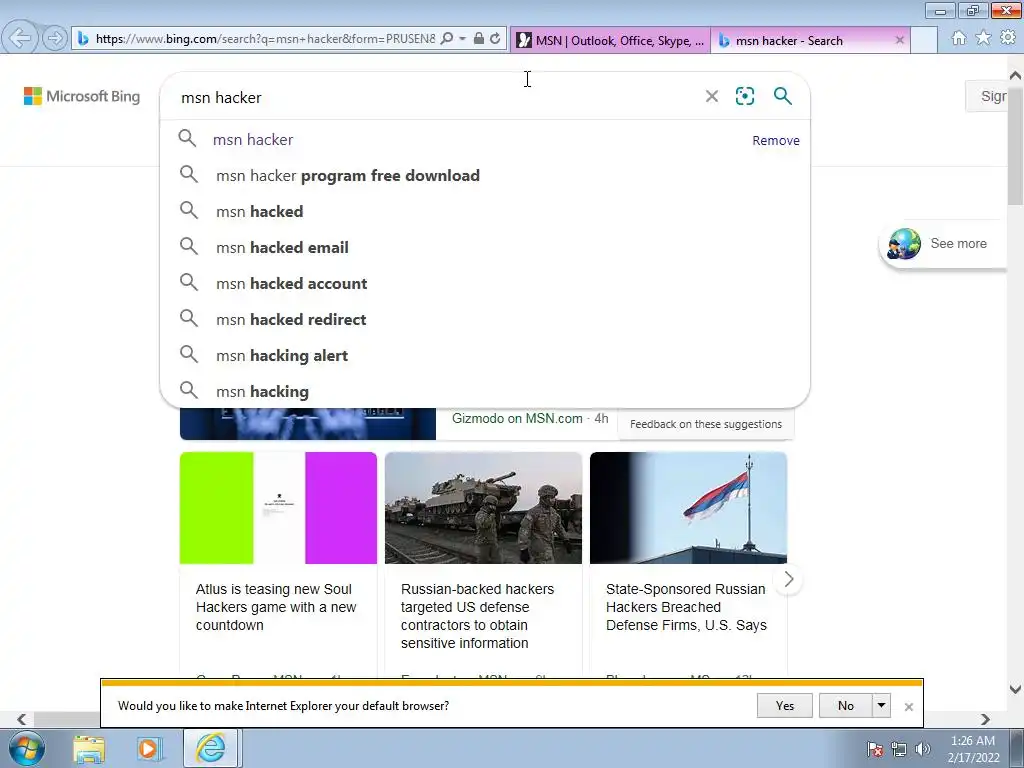Open the Russian flag news thumbnail
Image resolution: width=1024 pixels, height=768 pixels.
click(x=688, y=508)
